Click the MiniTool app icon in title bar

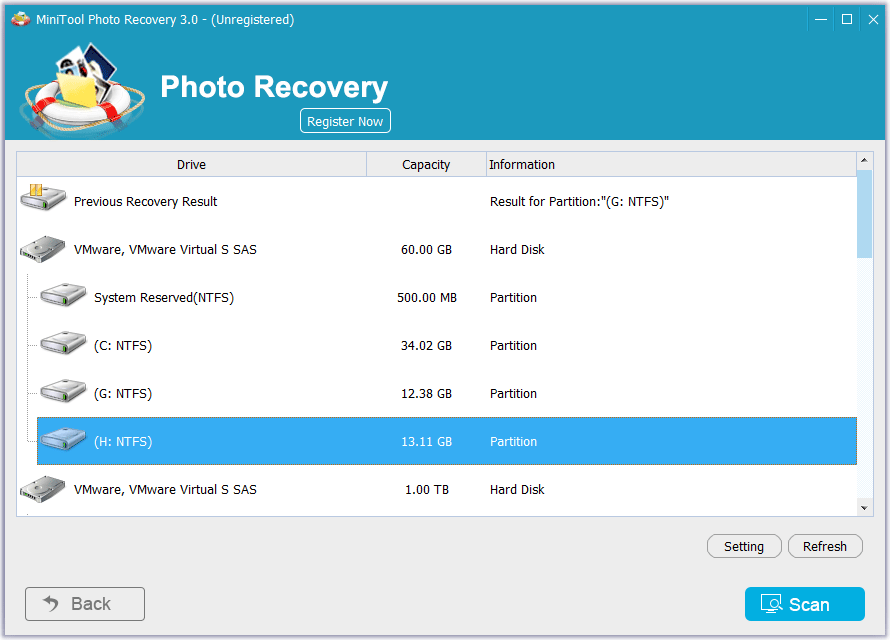point(20,19)
